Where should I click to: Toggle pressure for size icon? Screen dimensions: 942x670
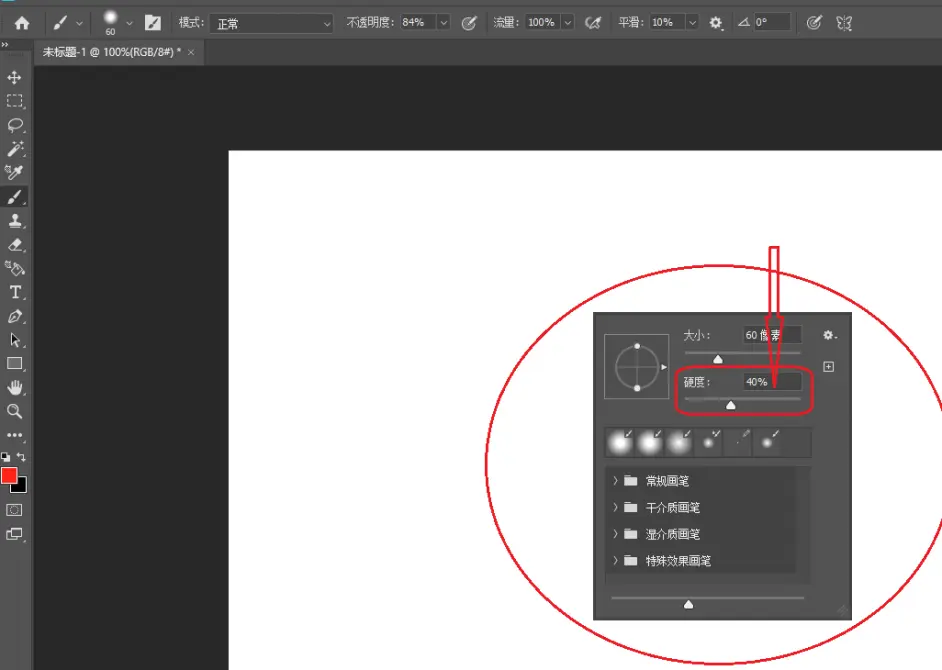(x=814, y=23)
